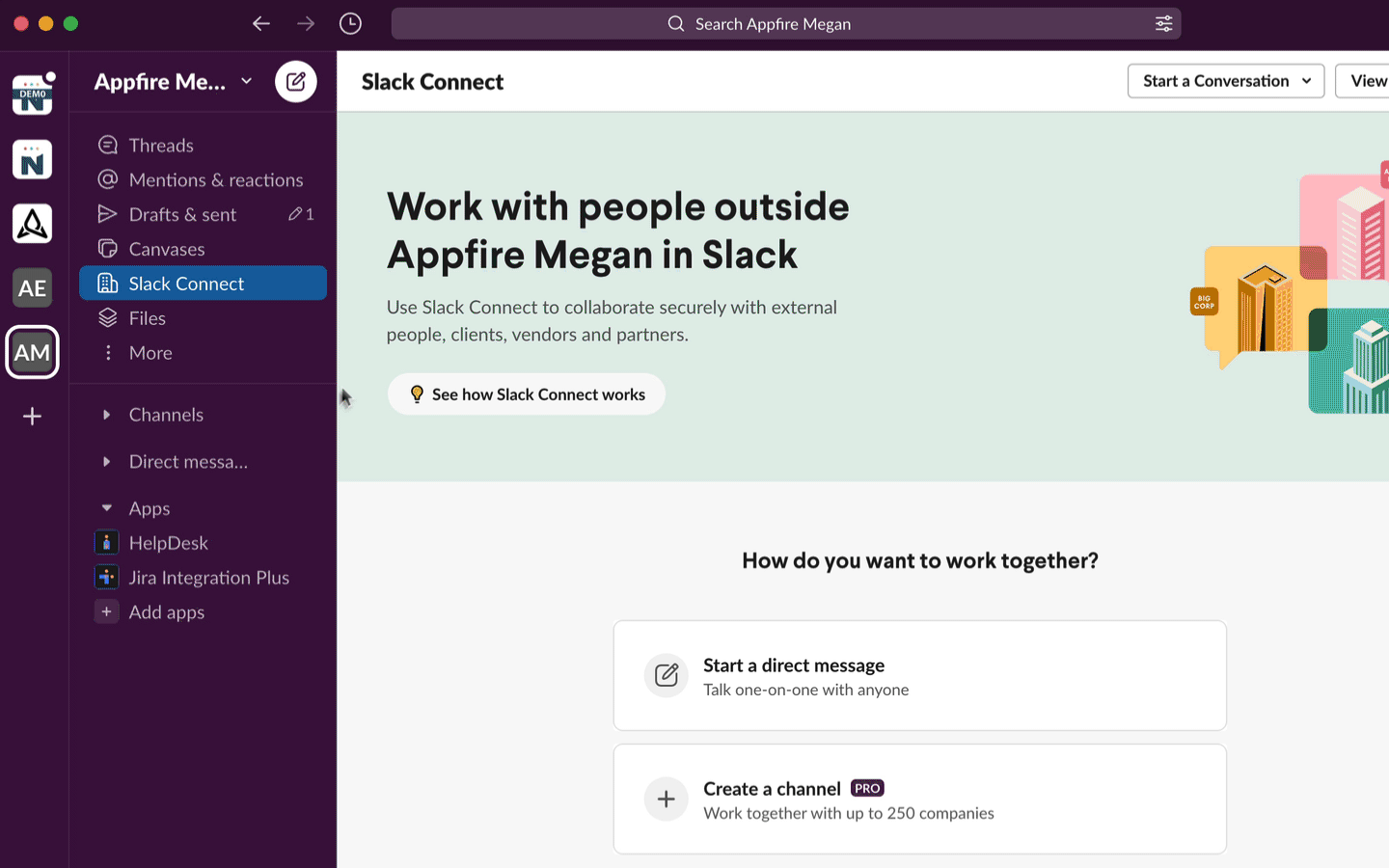Open Canvases from the sidebar
1389x868 pixels.
coord(203,249)
